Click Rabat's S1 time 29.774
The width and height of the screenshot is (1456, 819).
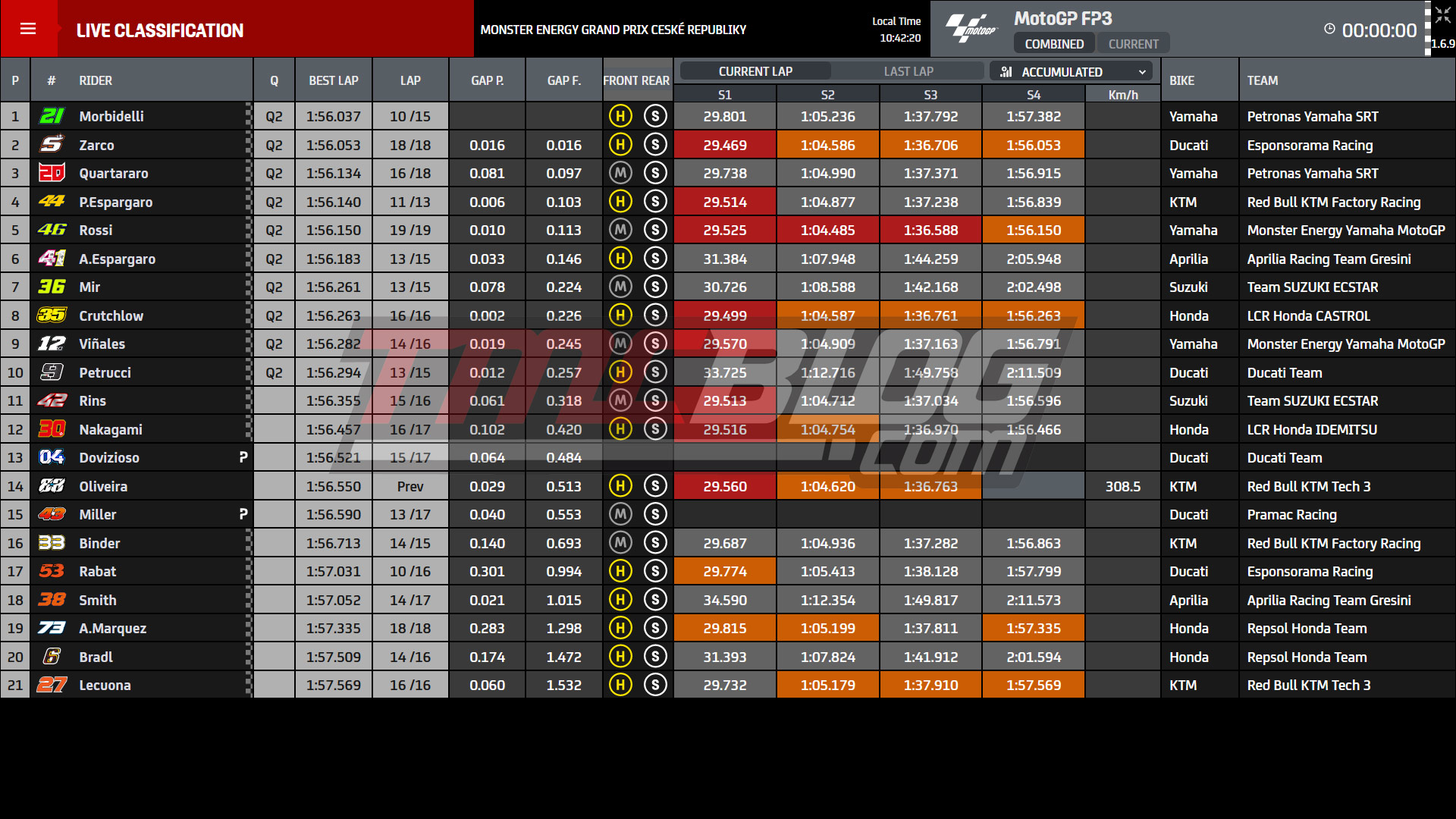pos(725,571)
